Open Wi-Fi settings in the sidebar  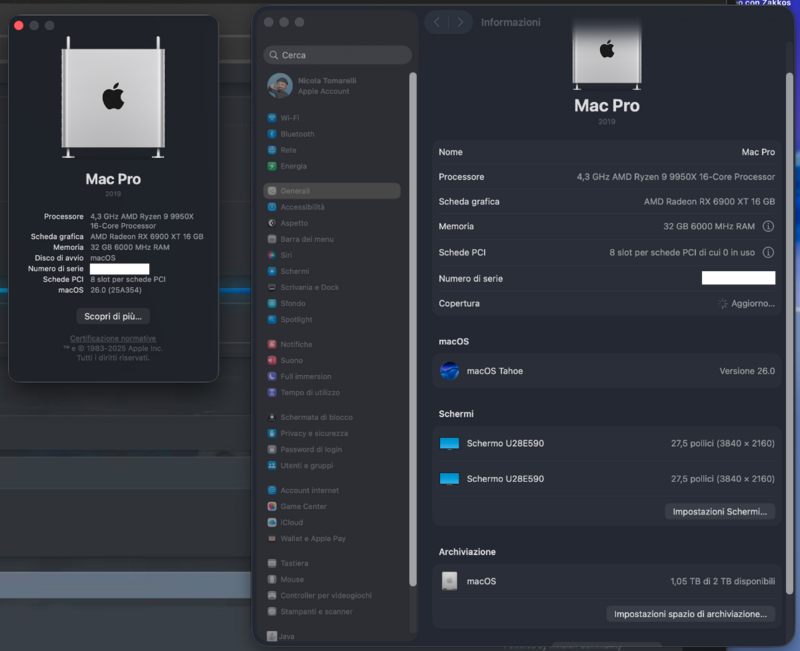coord(289,117)
